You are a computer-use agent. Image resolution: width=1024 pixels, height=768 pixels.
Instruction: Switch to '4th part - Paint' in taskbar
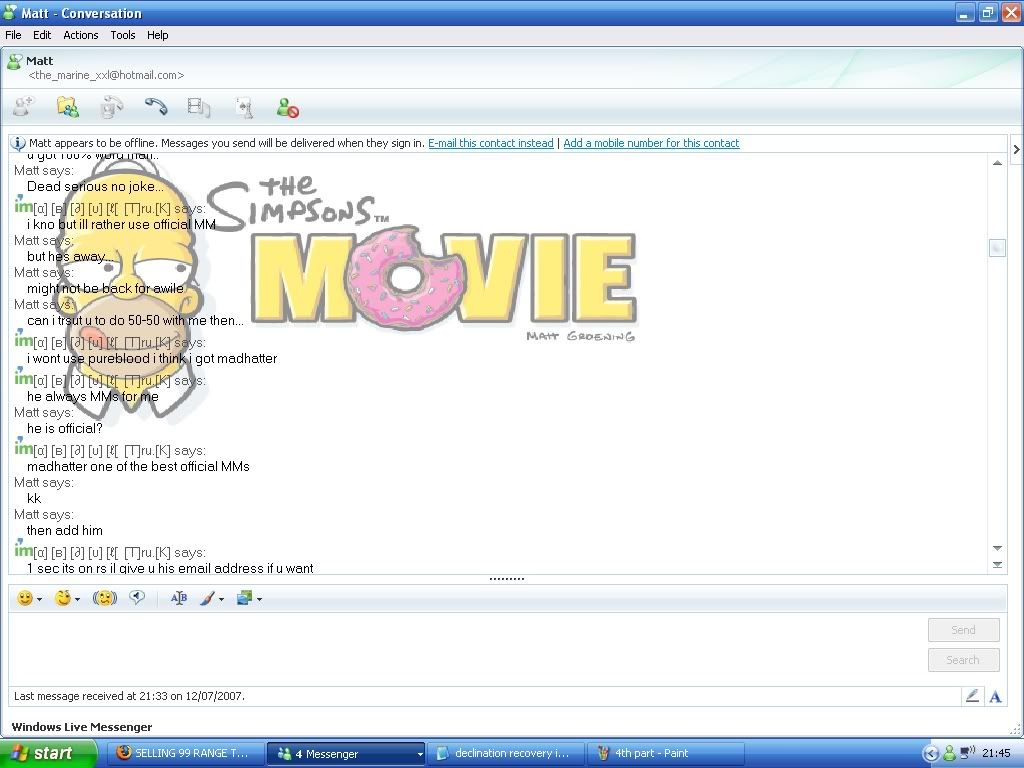point(650,753)
